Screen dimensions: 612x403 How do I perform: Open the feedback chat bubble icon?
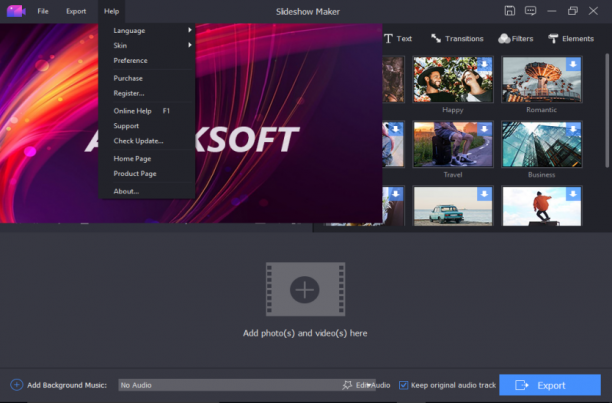tap(530, 11)
